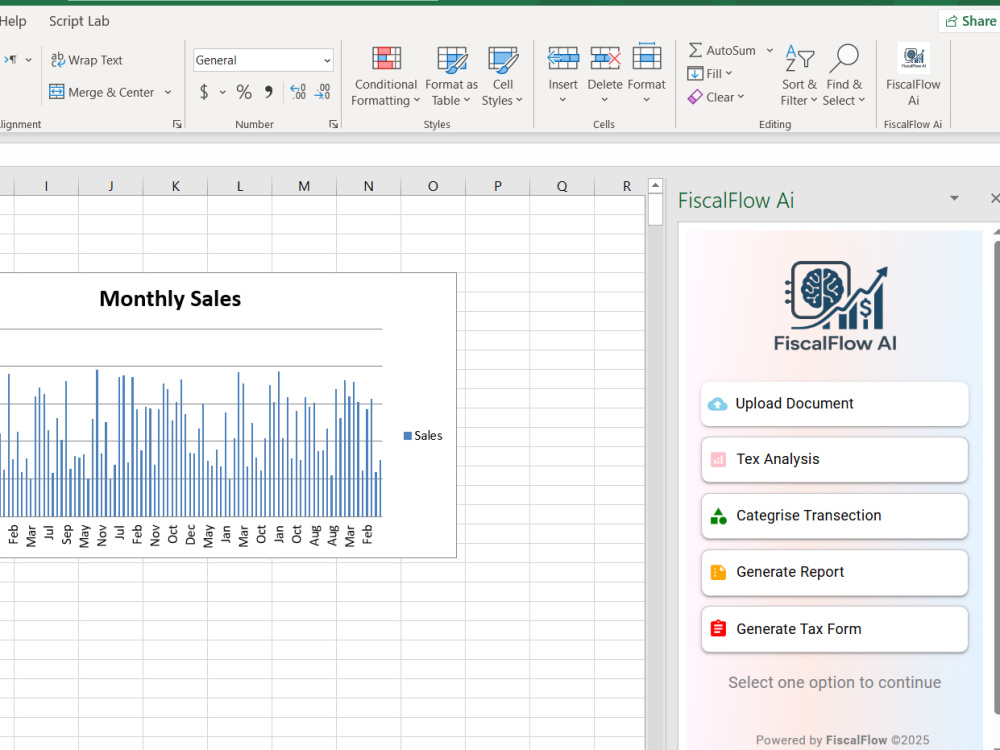1000x750 pixels.
Task: Toggle Wrap Text
Action: point(87,60)
